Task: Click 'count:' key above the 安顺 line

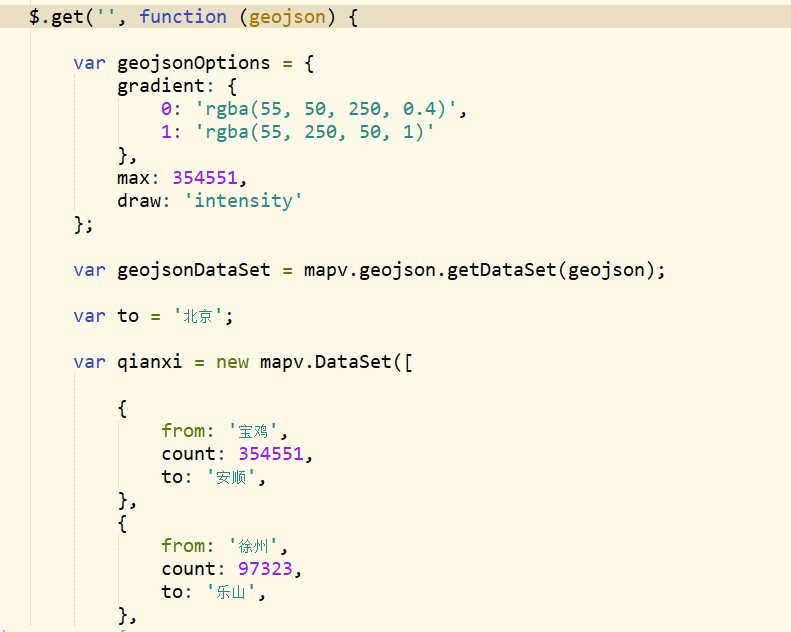Action: coord(193,454)
